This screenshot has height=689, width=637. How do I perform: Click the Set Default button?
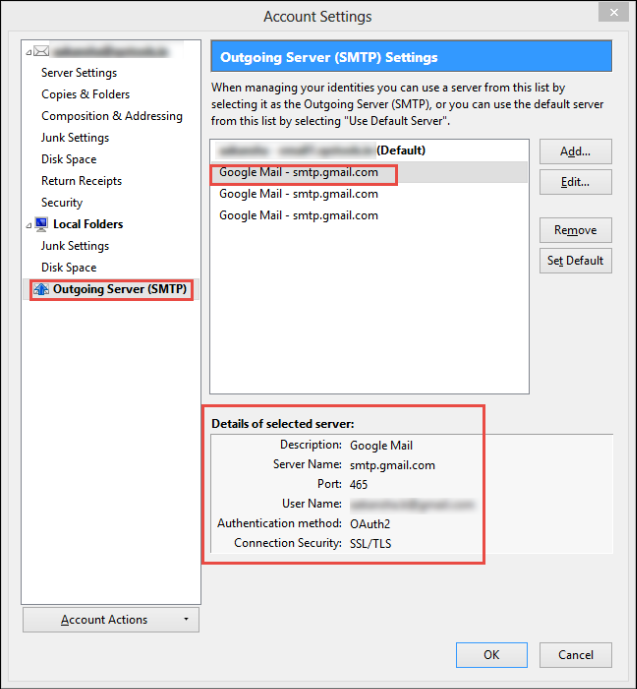[x=575, y=261]
